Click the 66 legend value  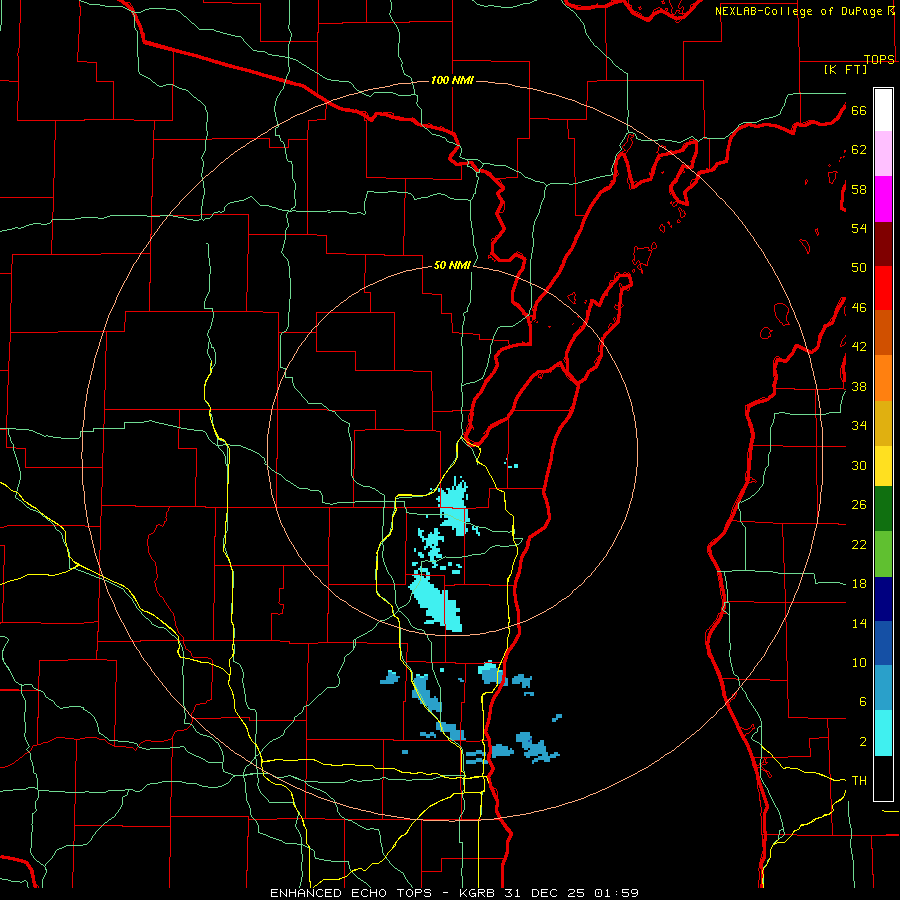click(x=859, y=110)
